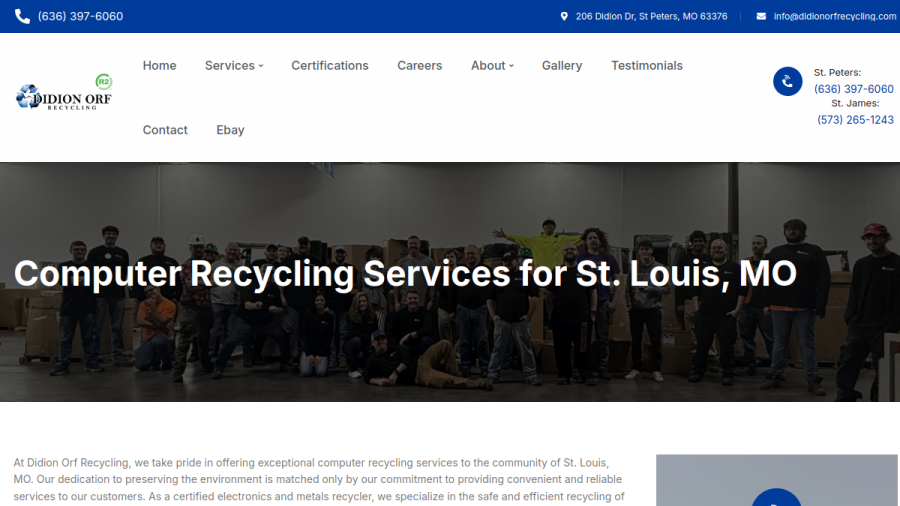Click the St. James: label
The width and height of the screenshot is (900, 506).
click(855, 104)
